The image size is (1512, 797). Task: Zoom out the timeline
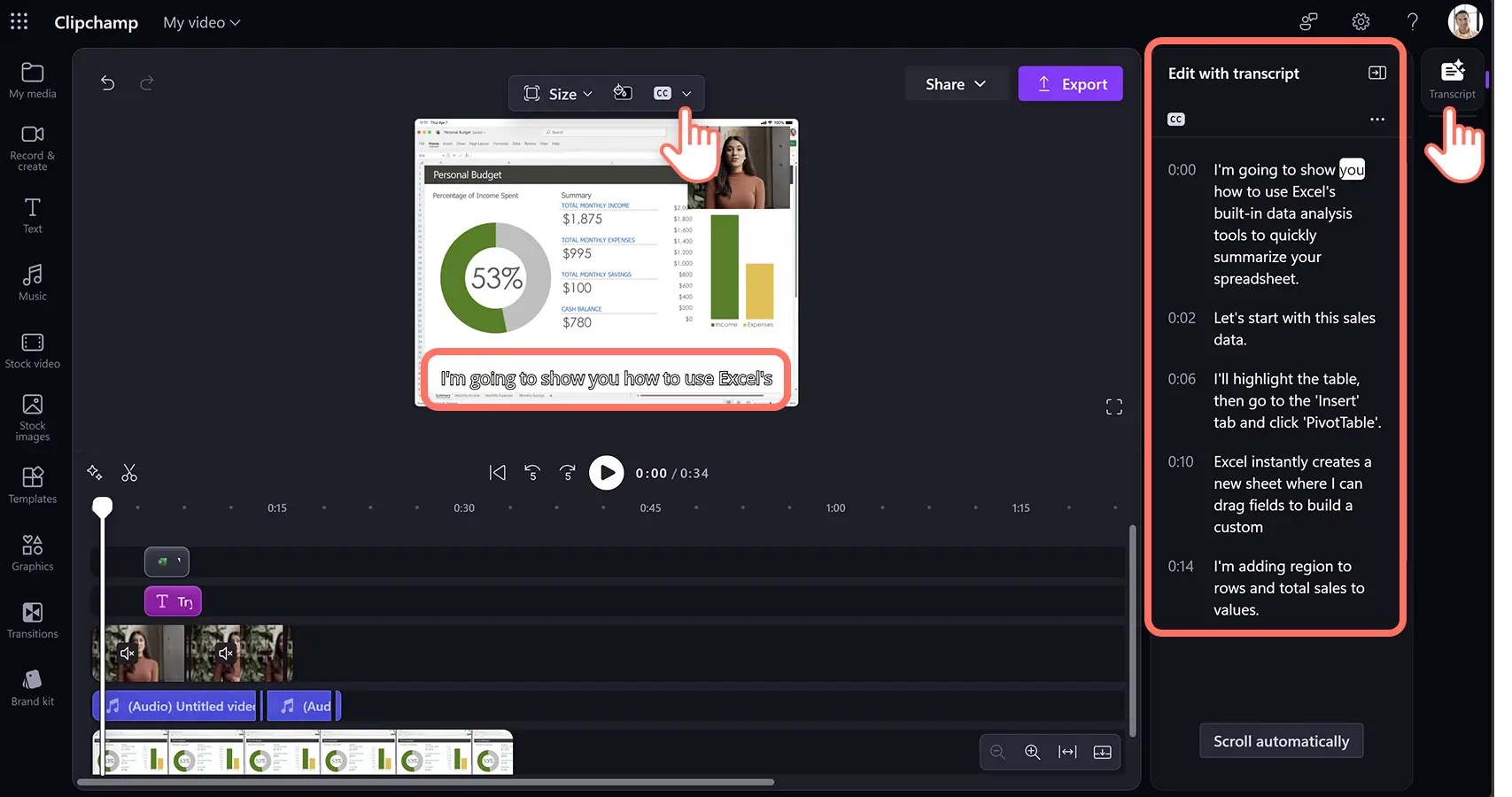pyautogui.click(x=997, y=752)
